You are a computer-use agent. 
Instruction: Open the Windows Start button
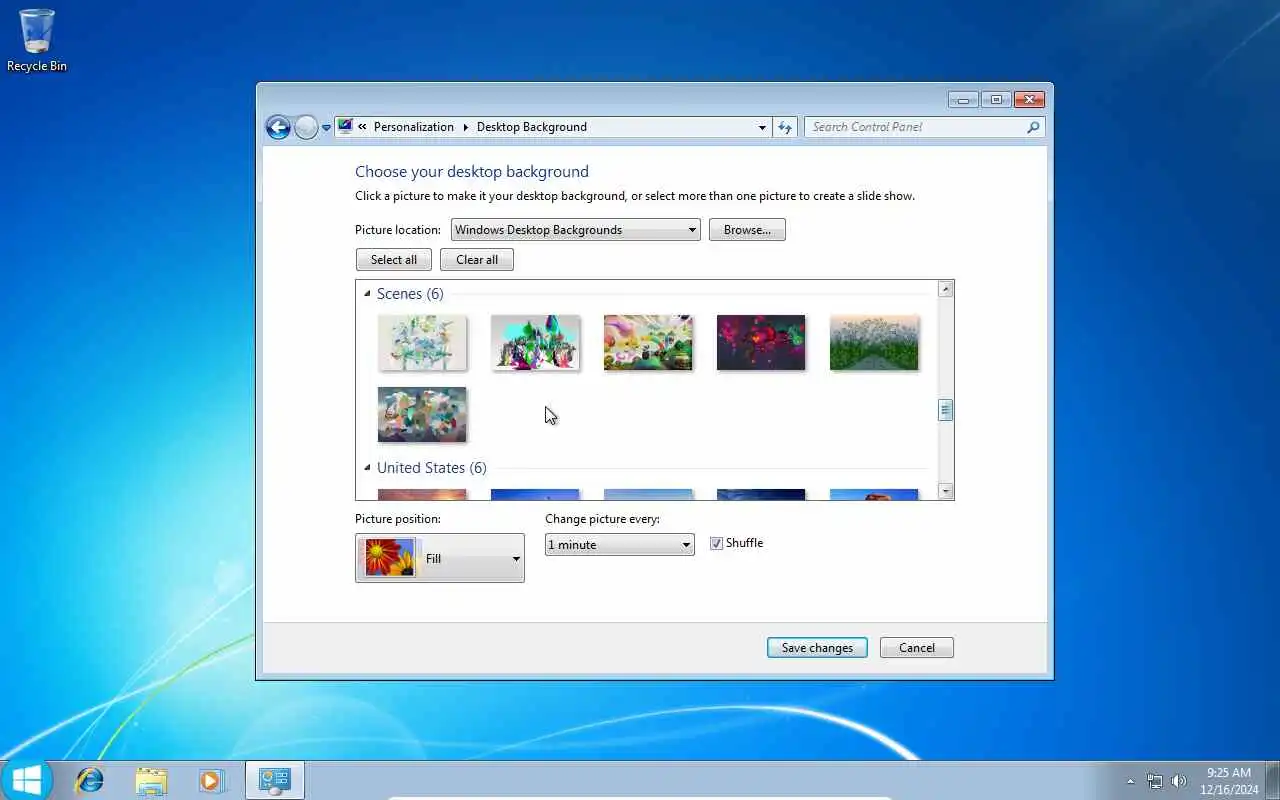tap(27, 779)
